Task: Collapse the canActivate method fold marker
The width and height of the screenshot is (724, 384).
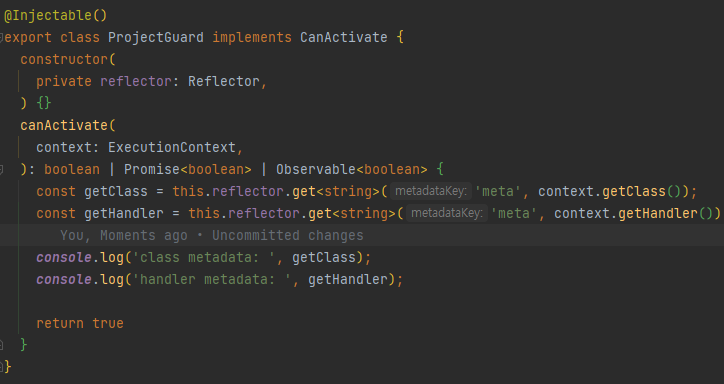Action: [1, 169]
